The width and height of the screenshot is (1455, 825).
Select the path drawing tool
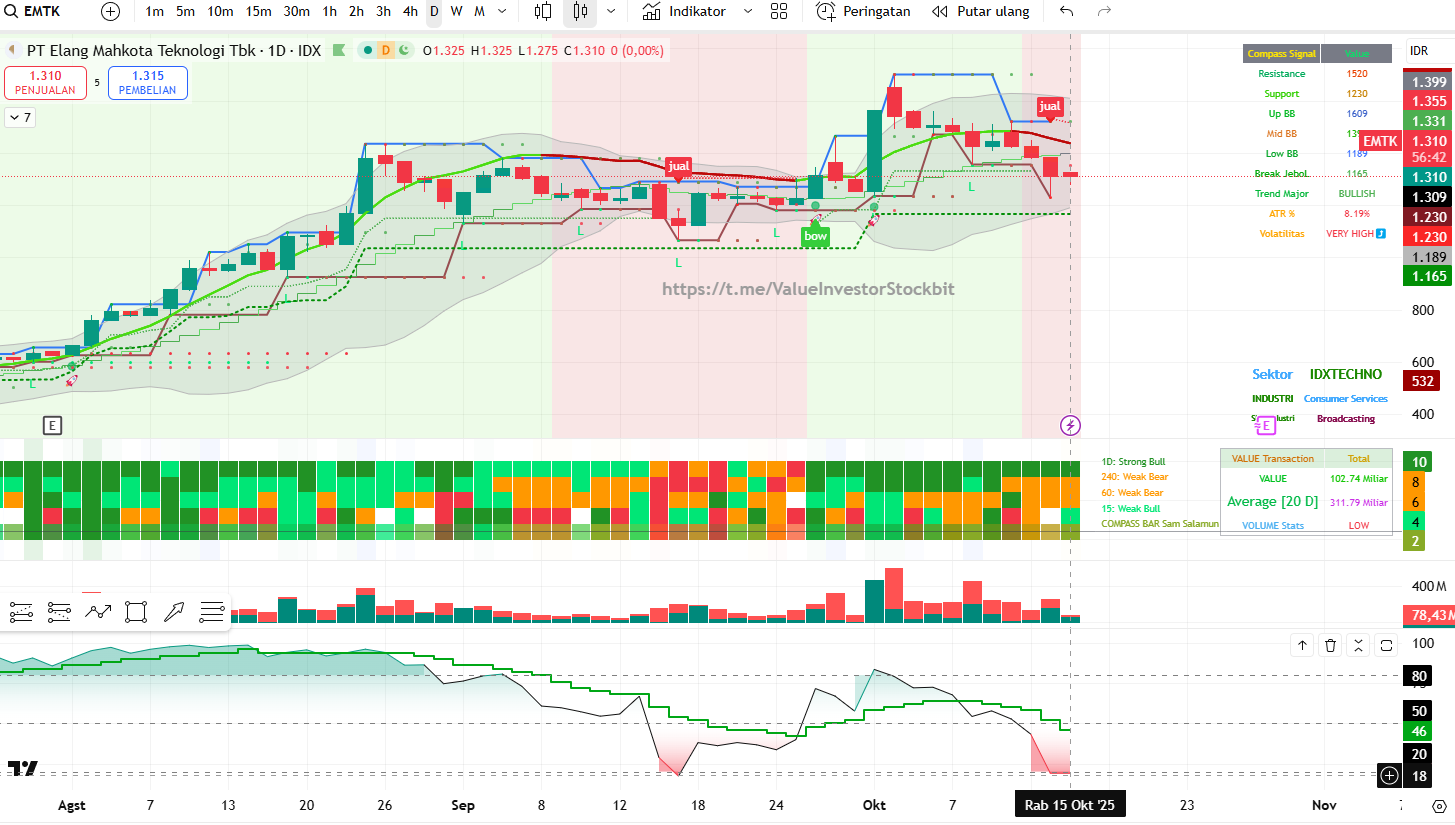click(x=98, y=612)
